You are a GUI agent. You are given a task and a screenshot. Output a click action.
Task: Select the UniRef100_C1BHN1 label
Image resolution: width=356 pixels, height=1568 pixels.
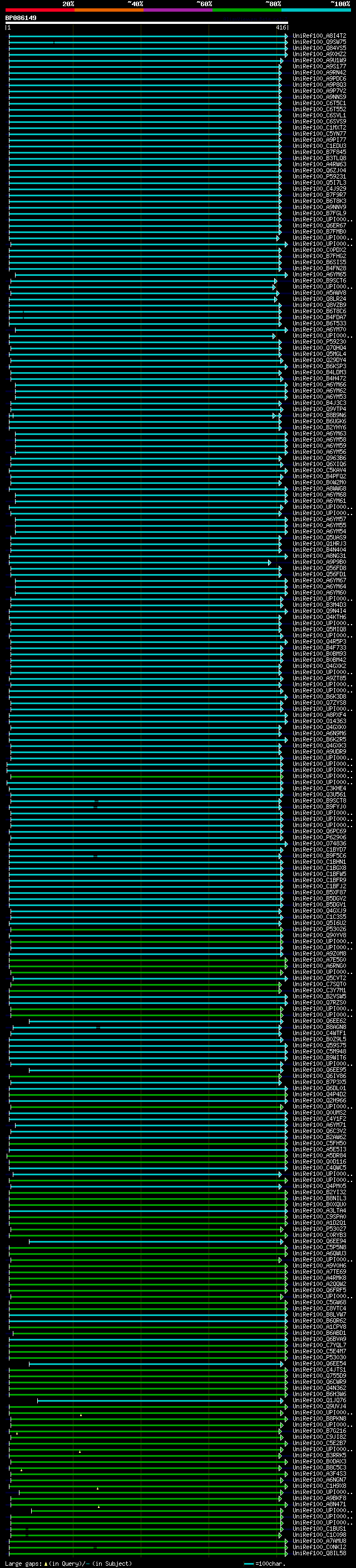319,862
